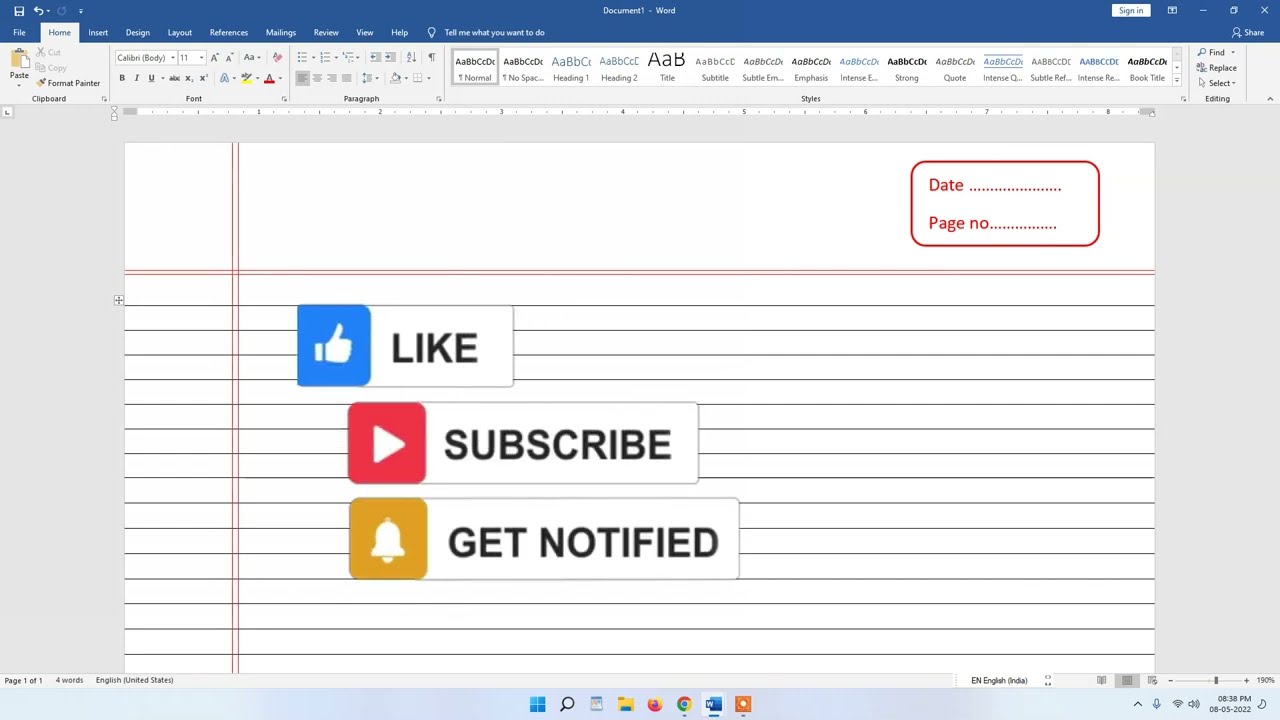Open the font size dropdown

201,58
